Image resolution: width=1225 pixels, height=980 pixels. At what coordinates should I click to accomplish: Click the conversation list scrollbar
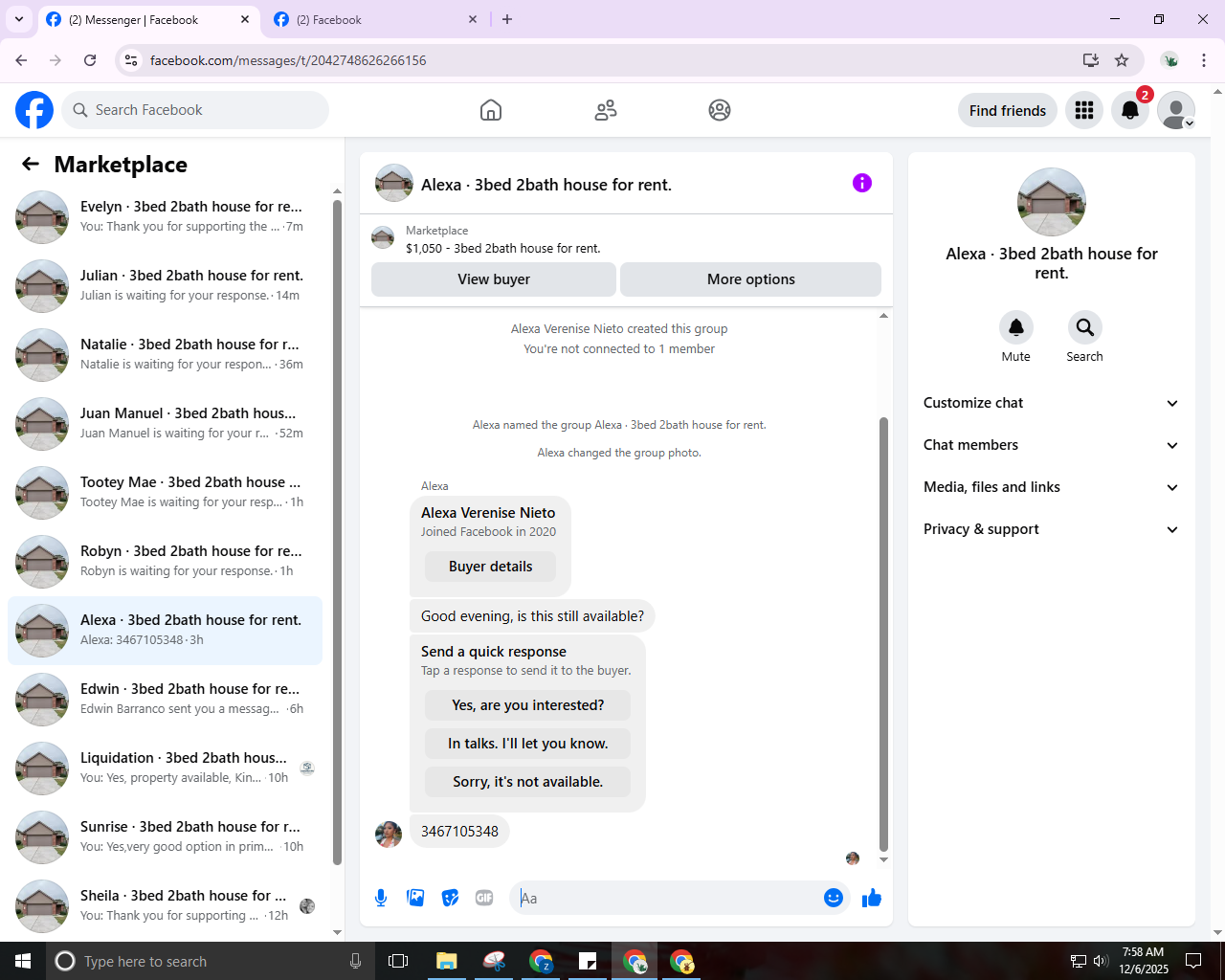337,531
